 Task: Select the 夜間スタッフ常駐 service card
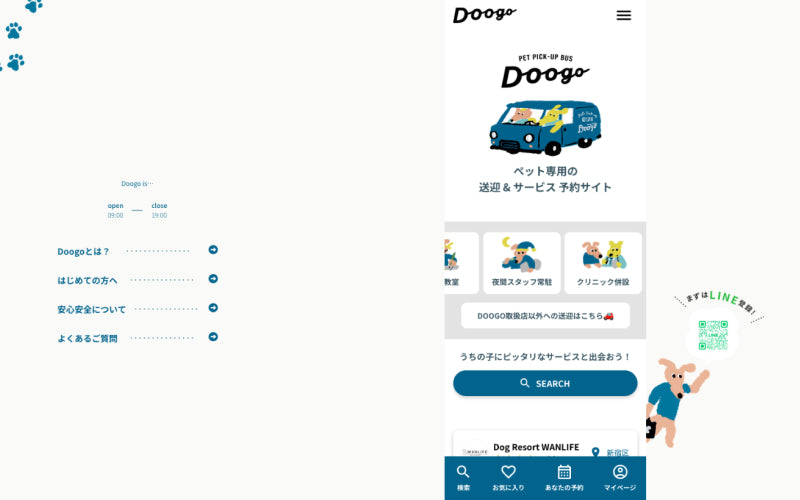pyautogui.click(x=522, y=263)
